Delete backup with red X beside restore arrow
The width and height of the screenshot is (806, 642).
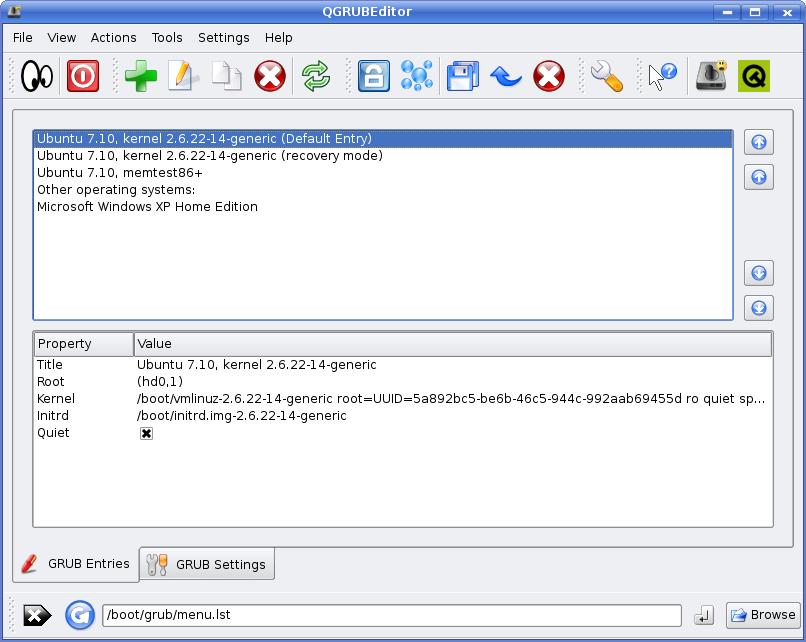tap(549, 77)
